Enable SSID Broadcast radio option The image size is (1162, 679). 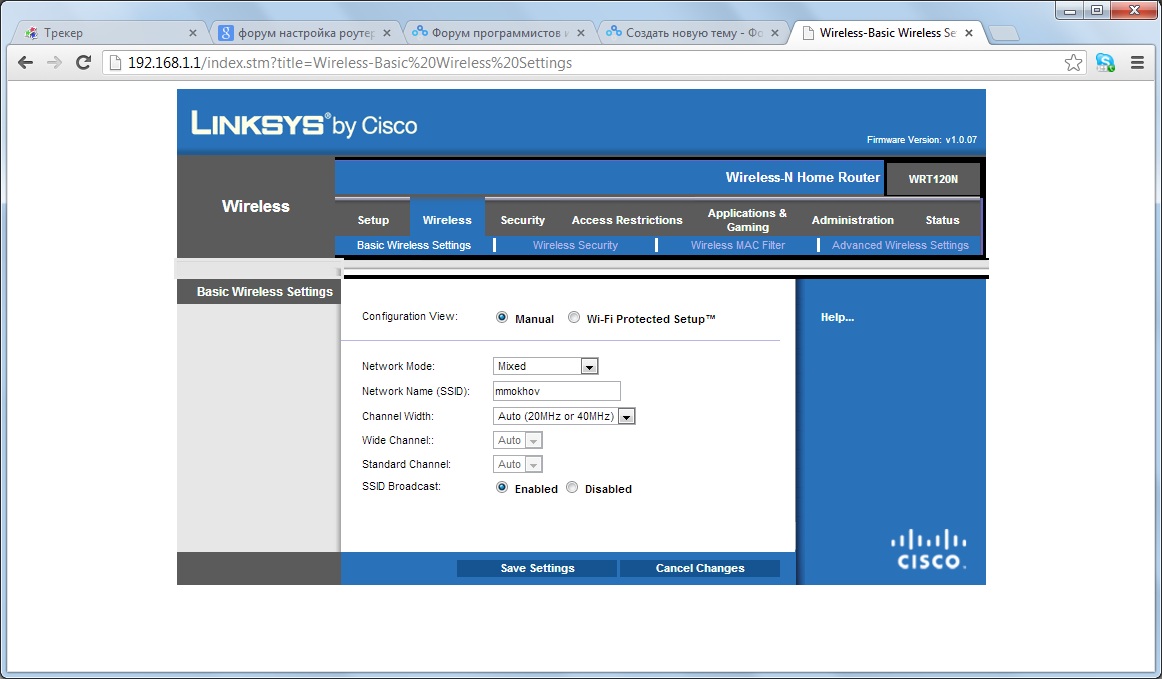pos(502,487)
